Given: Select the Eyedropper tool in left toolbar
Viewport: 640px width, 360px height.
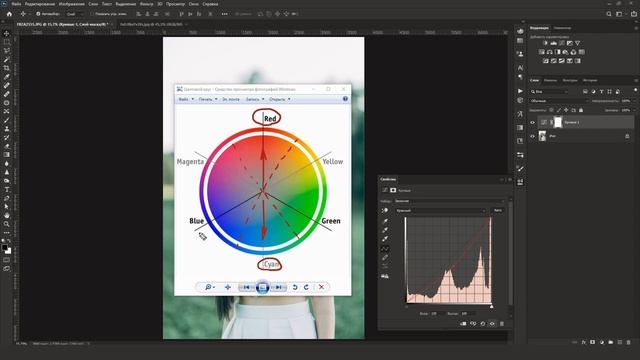Looking at the screenshot, I should tap(7, 77).
